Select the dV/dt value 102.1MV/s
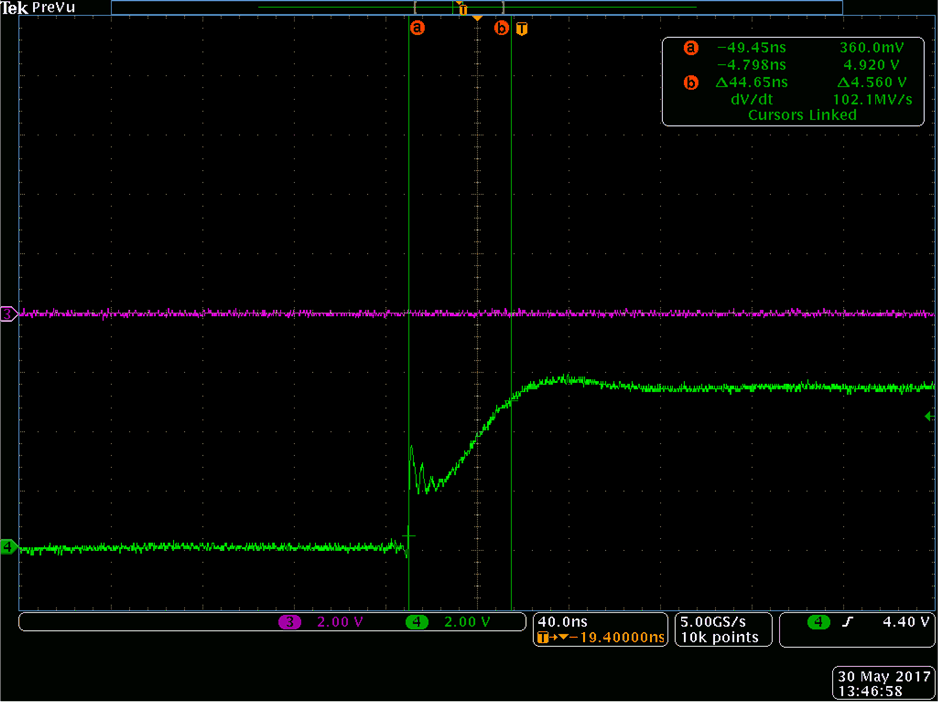The height and width of the screenshot is (702, 939). coord(870,99)
